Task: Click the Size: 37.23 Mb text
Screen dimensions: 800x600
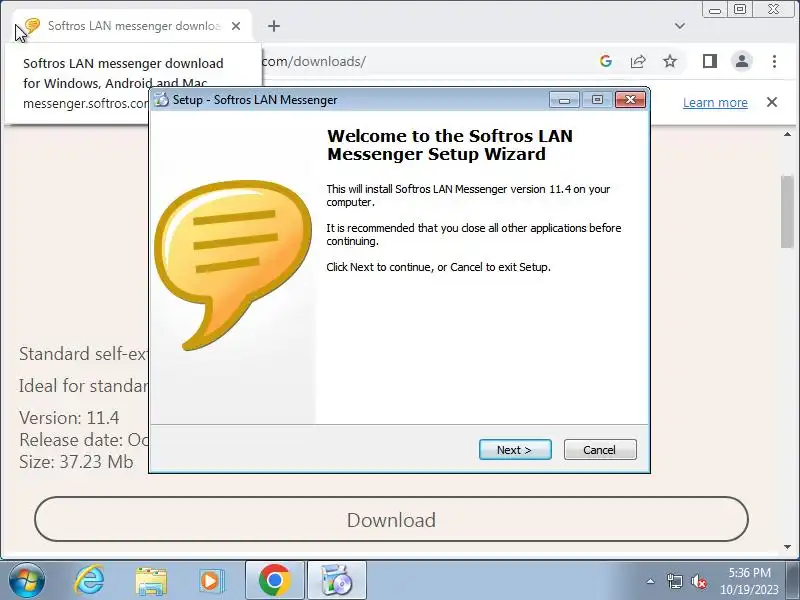Action: (77, 462)
